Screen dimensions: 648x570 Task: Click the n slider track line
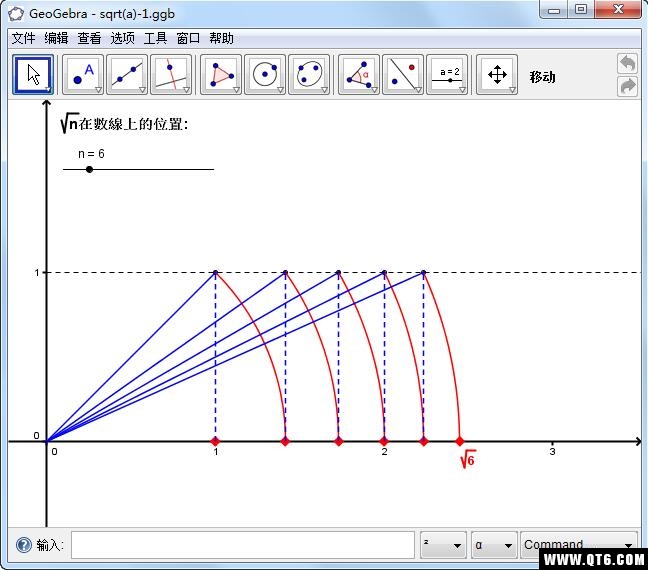click(x=138, y=169)
